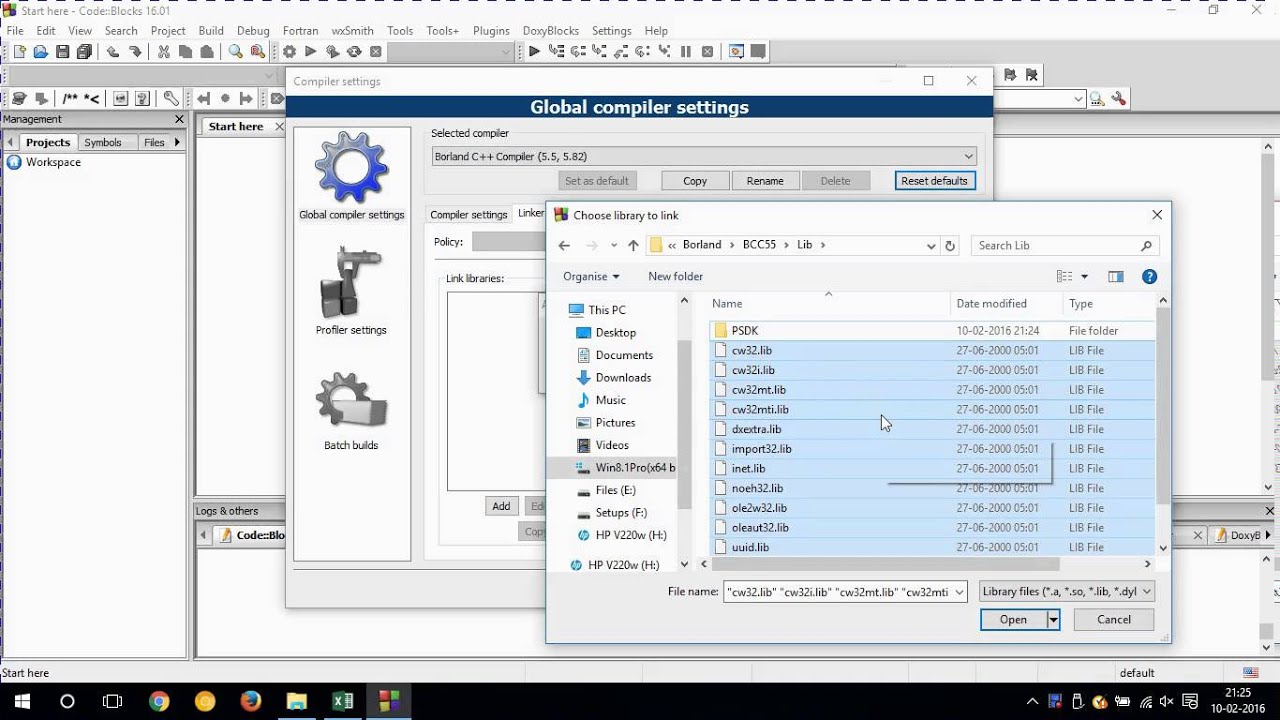Click the DoxyBlocks block comment /** icon
This screenshot has height=720, width=1280.
70,98
